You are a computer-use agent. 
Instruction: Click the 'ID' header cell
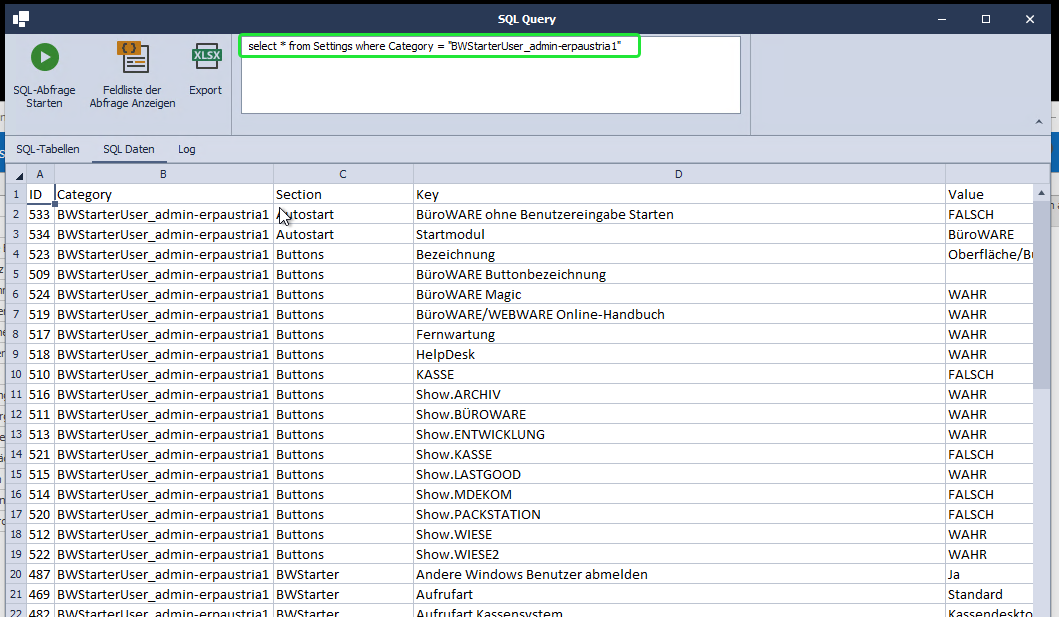tap(41, 194)
